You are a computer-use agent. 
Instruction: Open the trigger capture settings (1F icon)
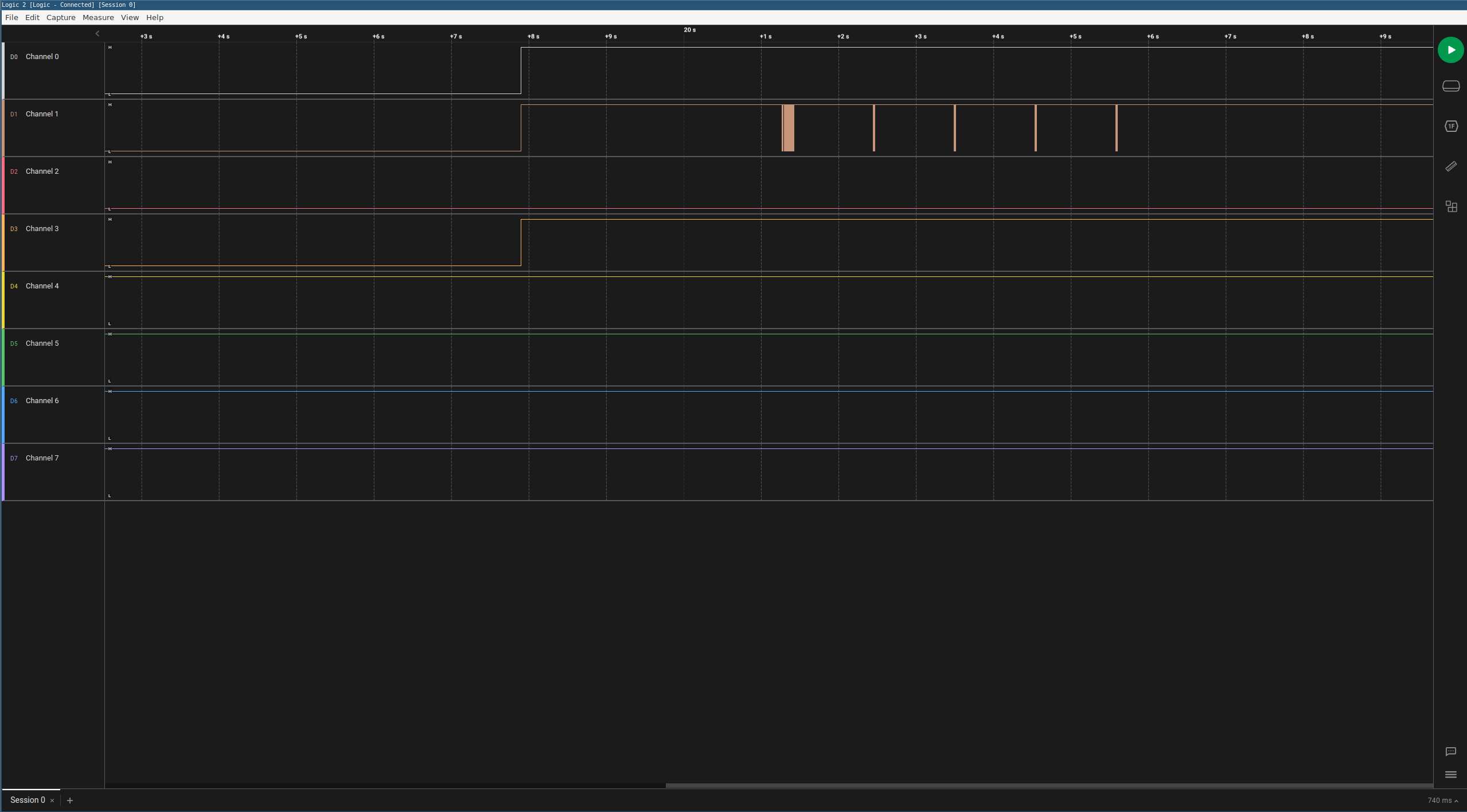click(1450, 126)
